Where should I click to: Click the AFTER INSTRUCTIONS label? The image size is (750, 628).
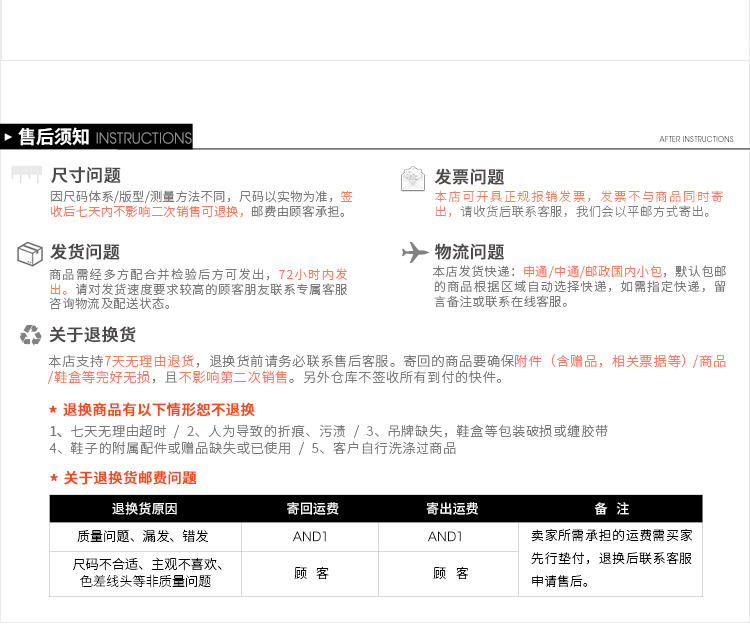696,139
